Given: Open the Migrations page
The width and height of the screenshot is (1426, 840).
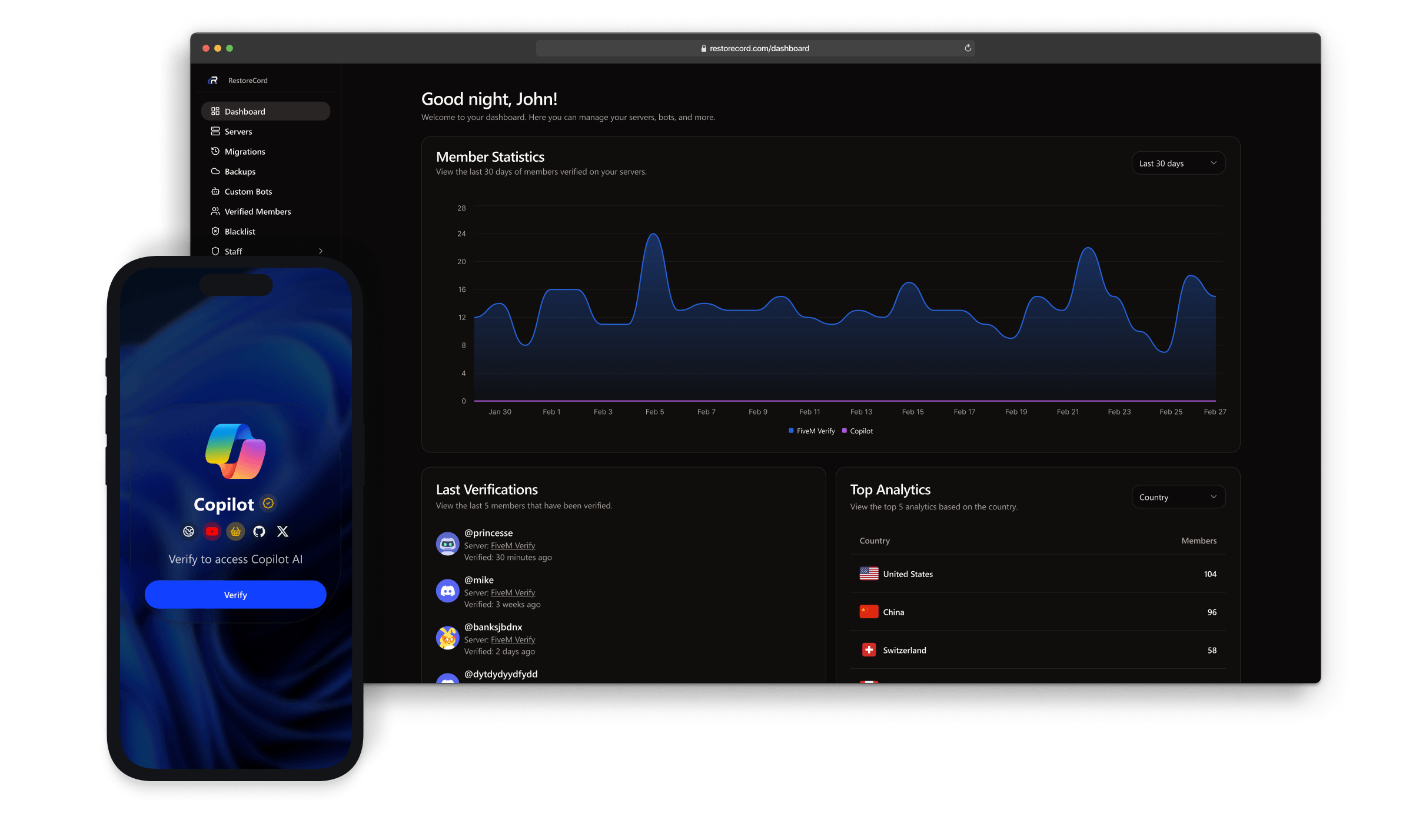Looking at the screenshot, I should tap(265, 151).
